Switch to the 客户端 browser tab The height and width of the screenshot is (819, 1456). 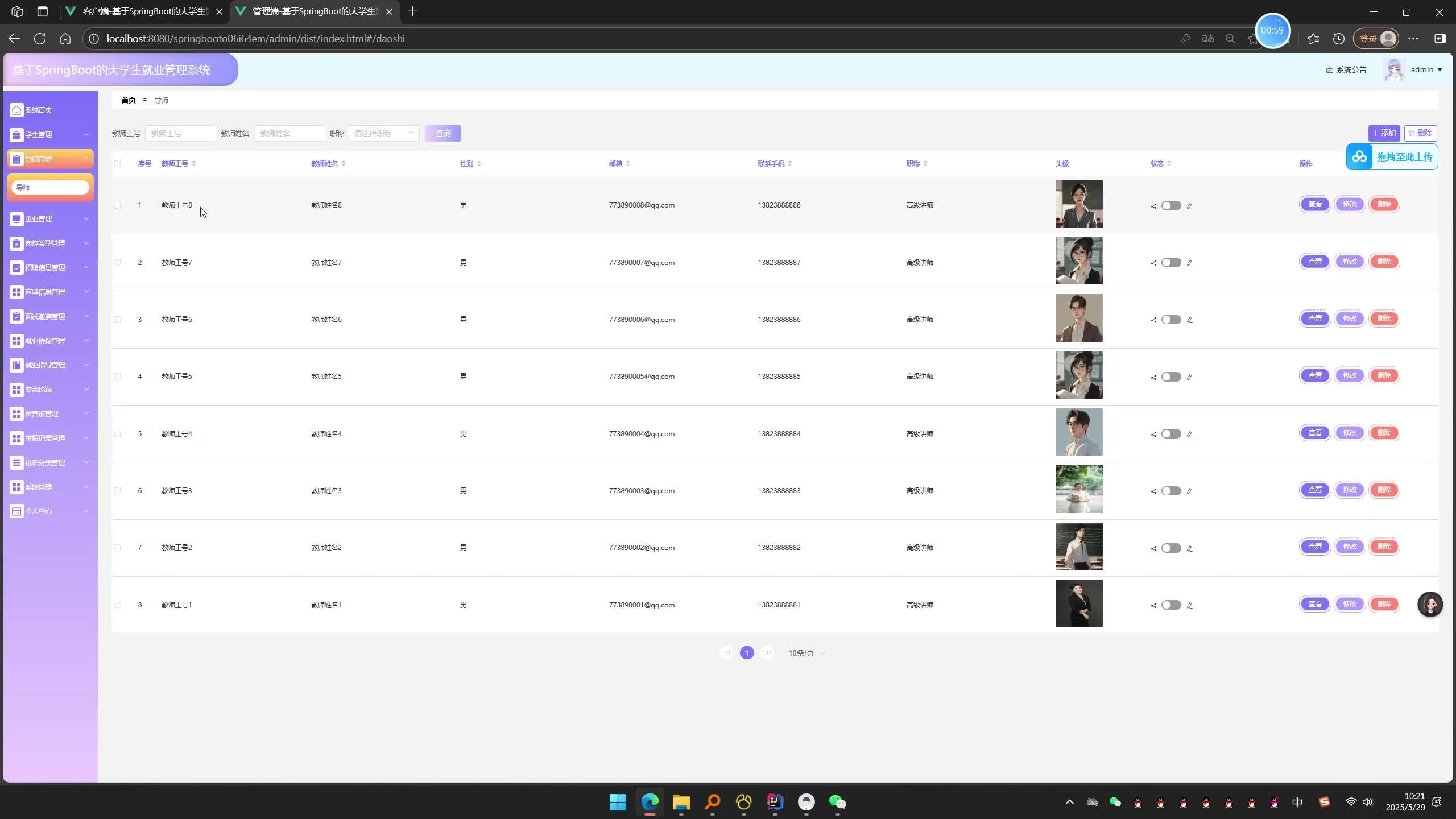click(145, 11)
